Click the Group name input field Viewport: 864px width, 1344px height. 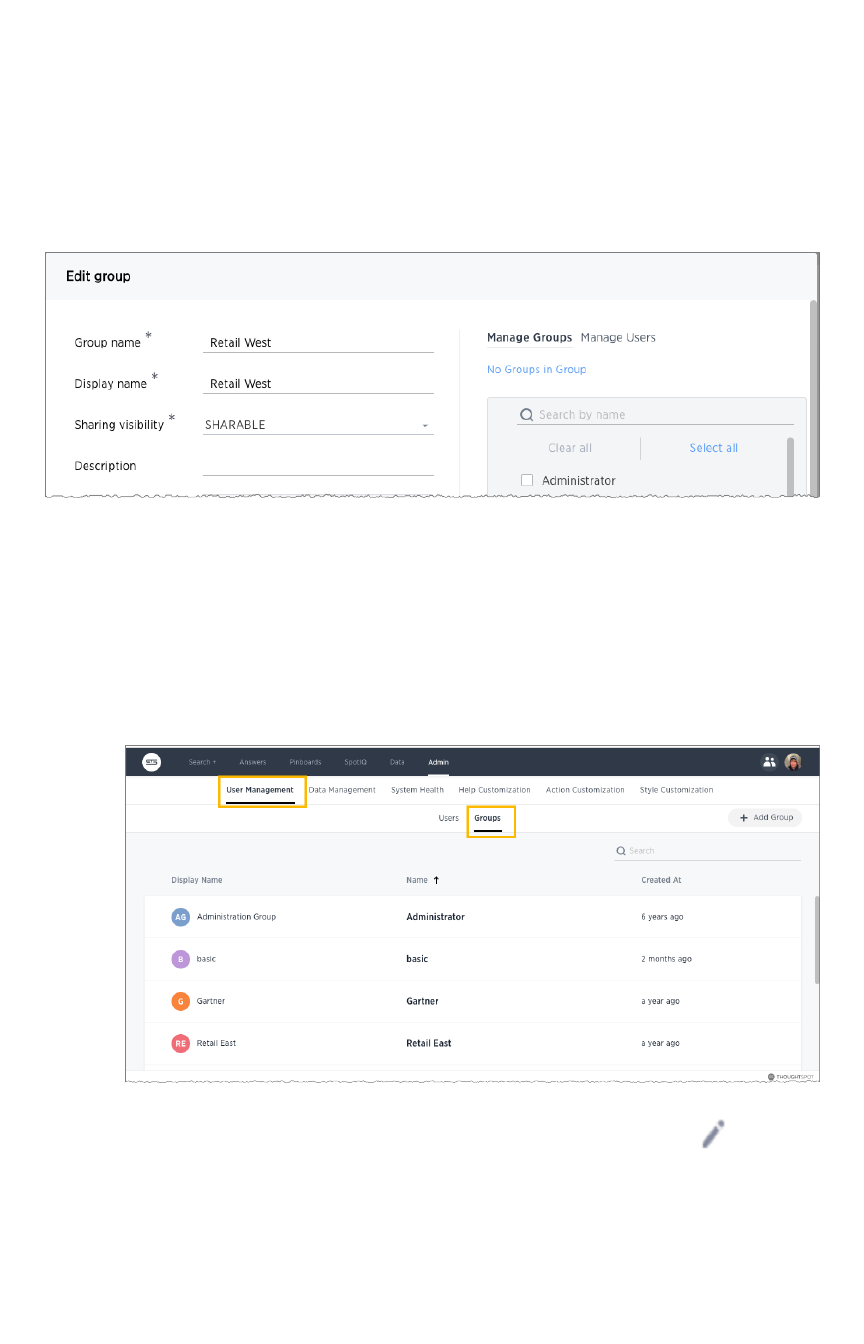(318, 342)
